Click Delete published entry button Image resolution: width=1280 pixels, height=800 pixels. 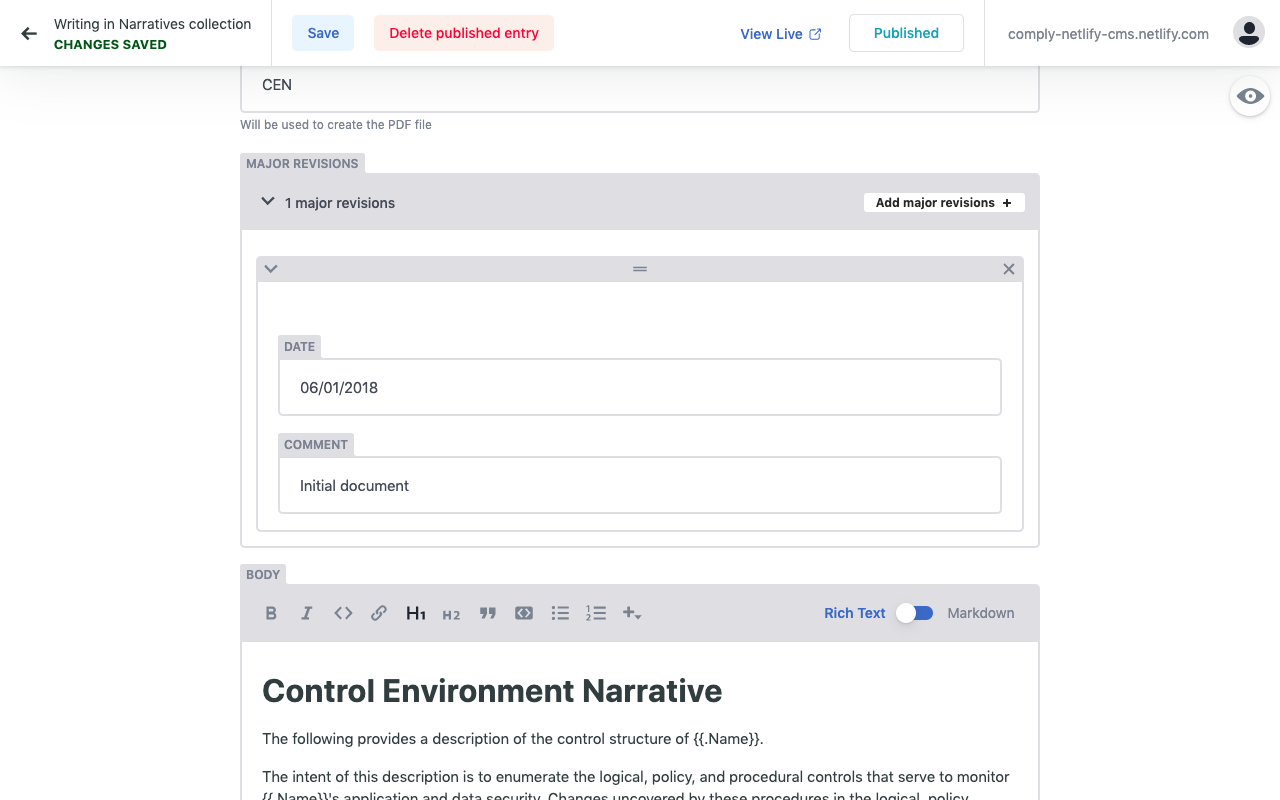point(464,33)
